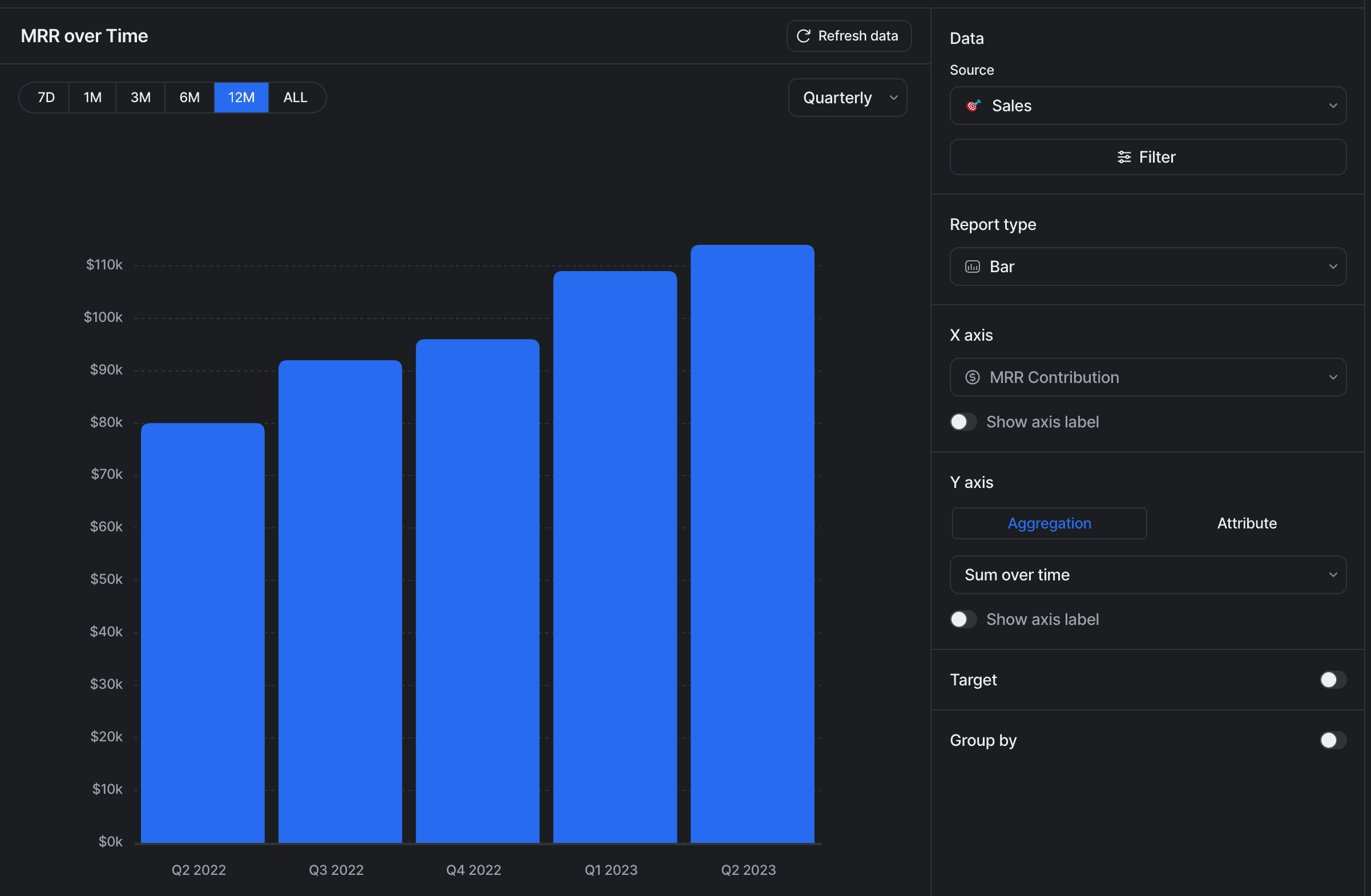The image size is (1371, 896).
Task: Click the refresh icon beside Refresh data
Action: coord(803,36)
